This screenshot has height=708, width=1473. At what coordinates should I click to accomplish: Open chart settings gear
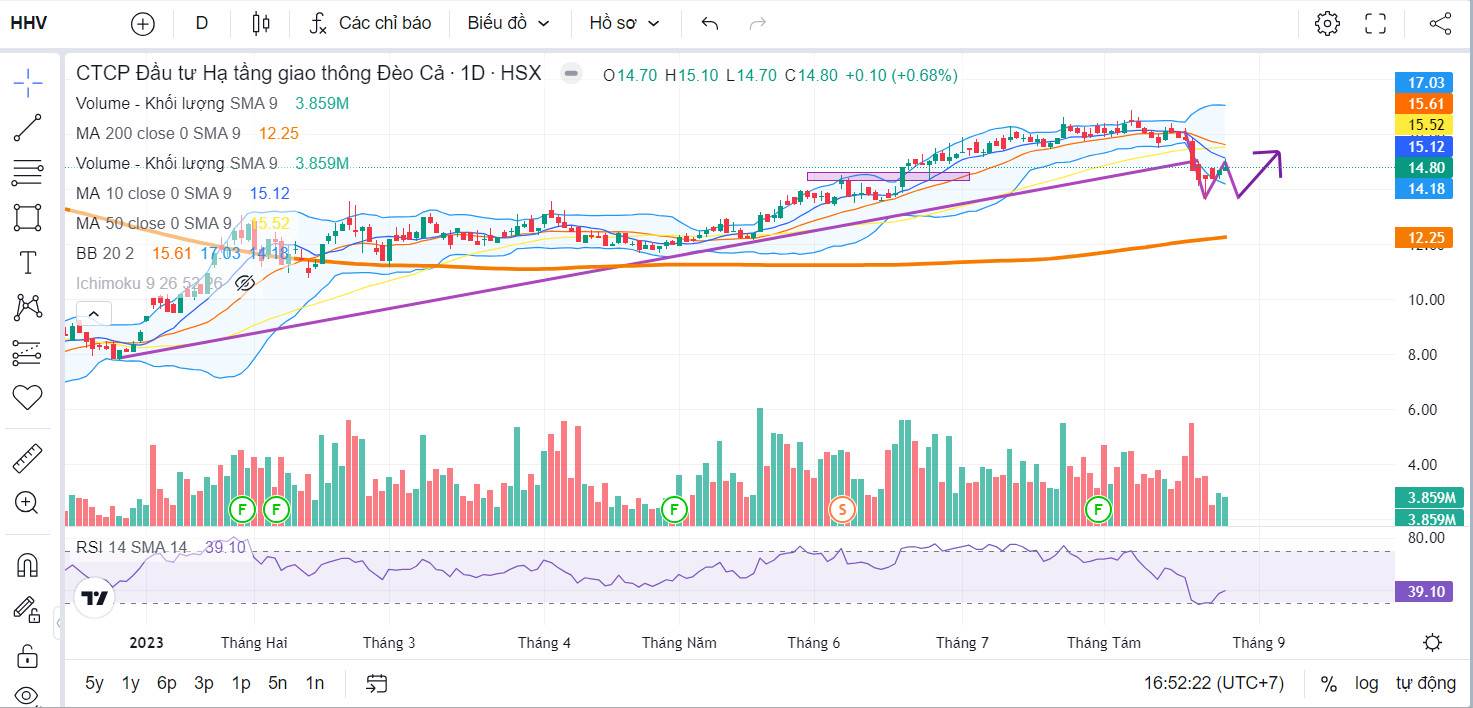click(1327, 24)
